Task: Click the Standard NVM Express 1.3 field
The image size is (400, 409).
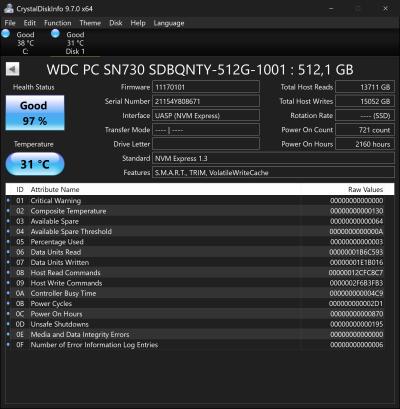Action: click(x=273, y=158)
